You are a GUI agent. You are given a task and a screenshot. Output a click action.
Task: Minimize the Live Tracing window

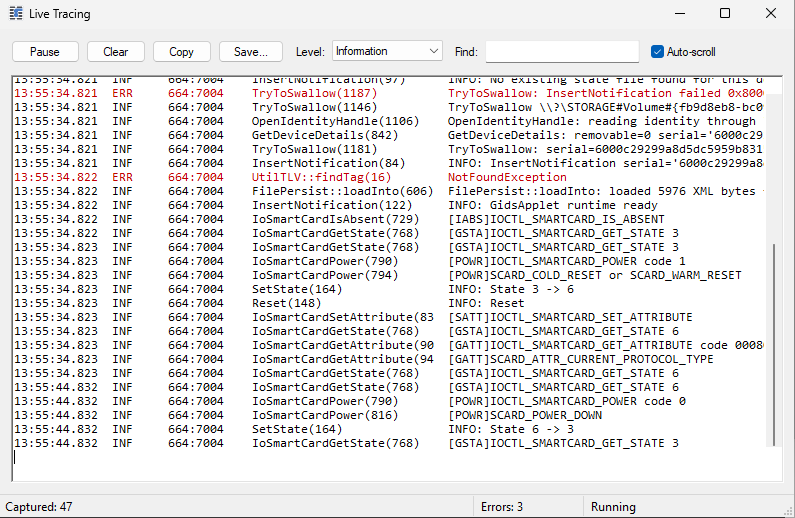click(x=680, y=13)
